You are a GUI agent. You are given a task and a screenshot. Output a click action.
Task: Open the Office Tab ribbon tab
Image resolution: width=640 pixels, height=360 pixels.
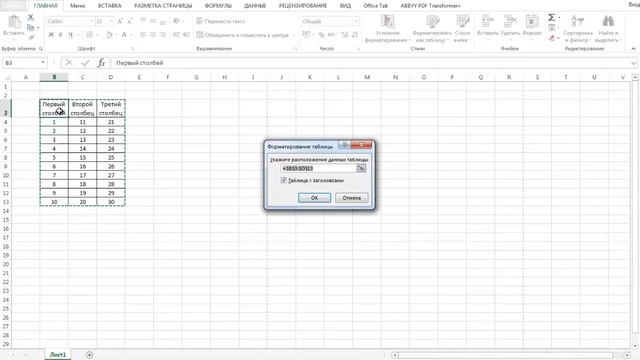tap(376, 6)
